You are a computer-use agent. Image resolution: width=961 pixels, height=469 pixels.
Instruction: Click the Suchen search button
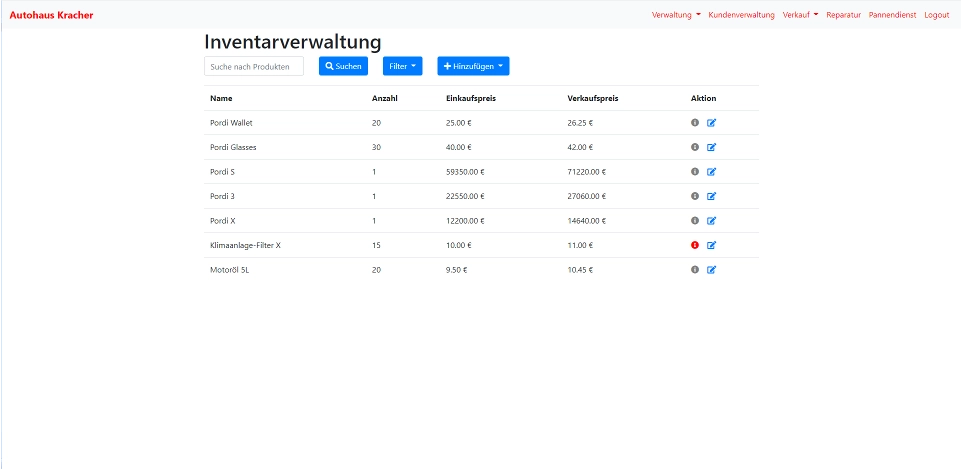pos(343,66)
